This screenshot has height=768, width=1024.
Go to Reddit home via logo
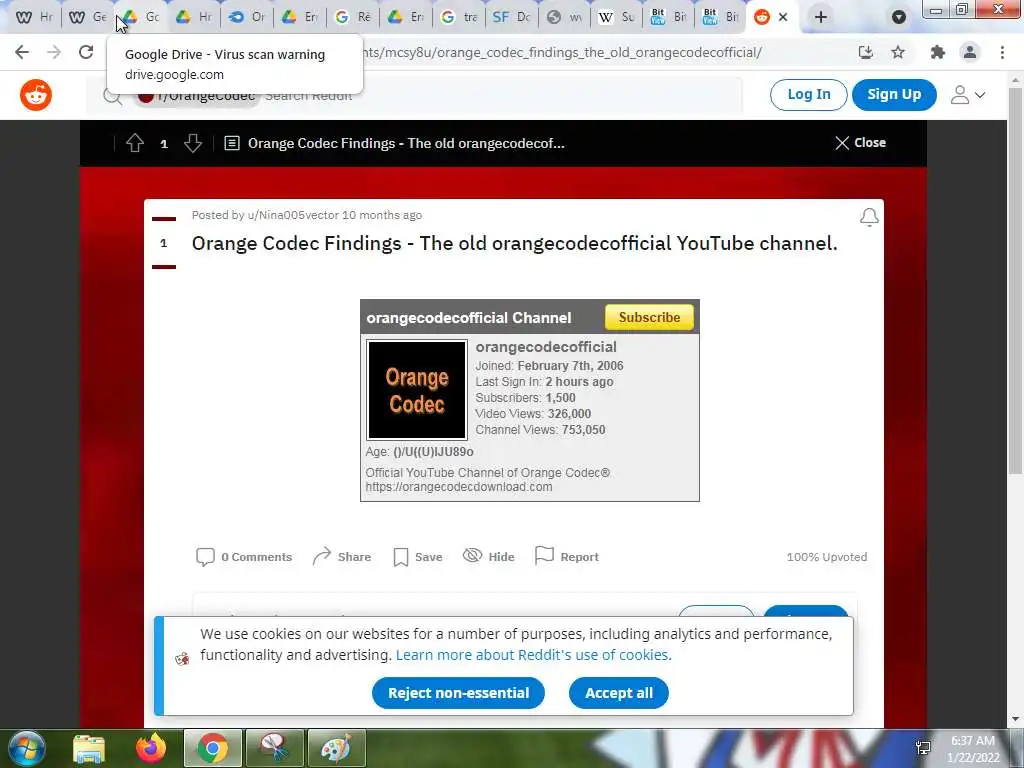coord(36,95)
